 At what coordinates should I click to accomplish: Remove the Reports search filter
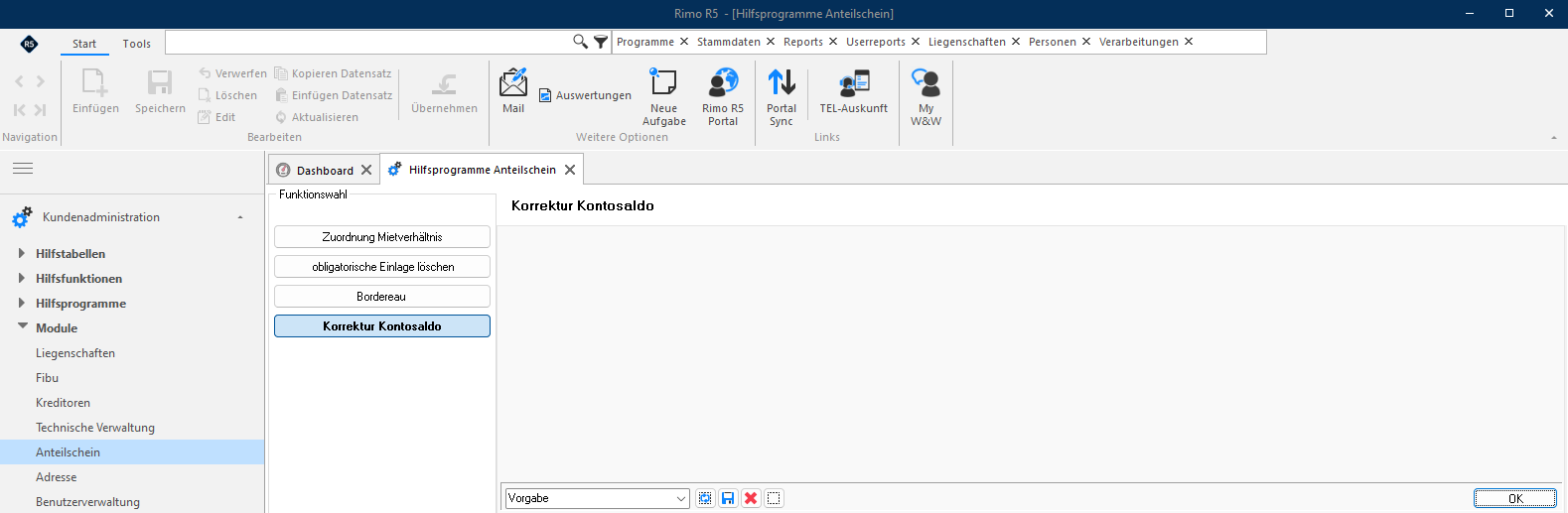pos(833,42)
